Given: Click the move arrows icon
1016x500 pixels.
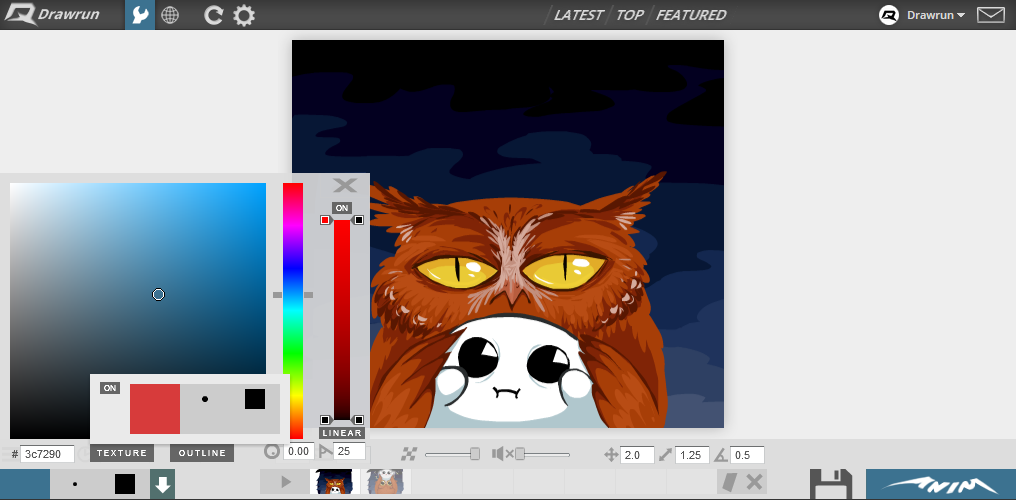Looking at the screenshot, I should coord(610,455).
